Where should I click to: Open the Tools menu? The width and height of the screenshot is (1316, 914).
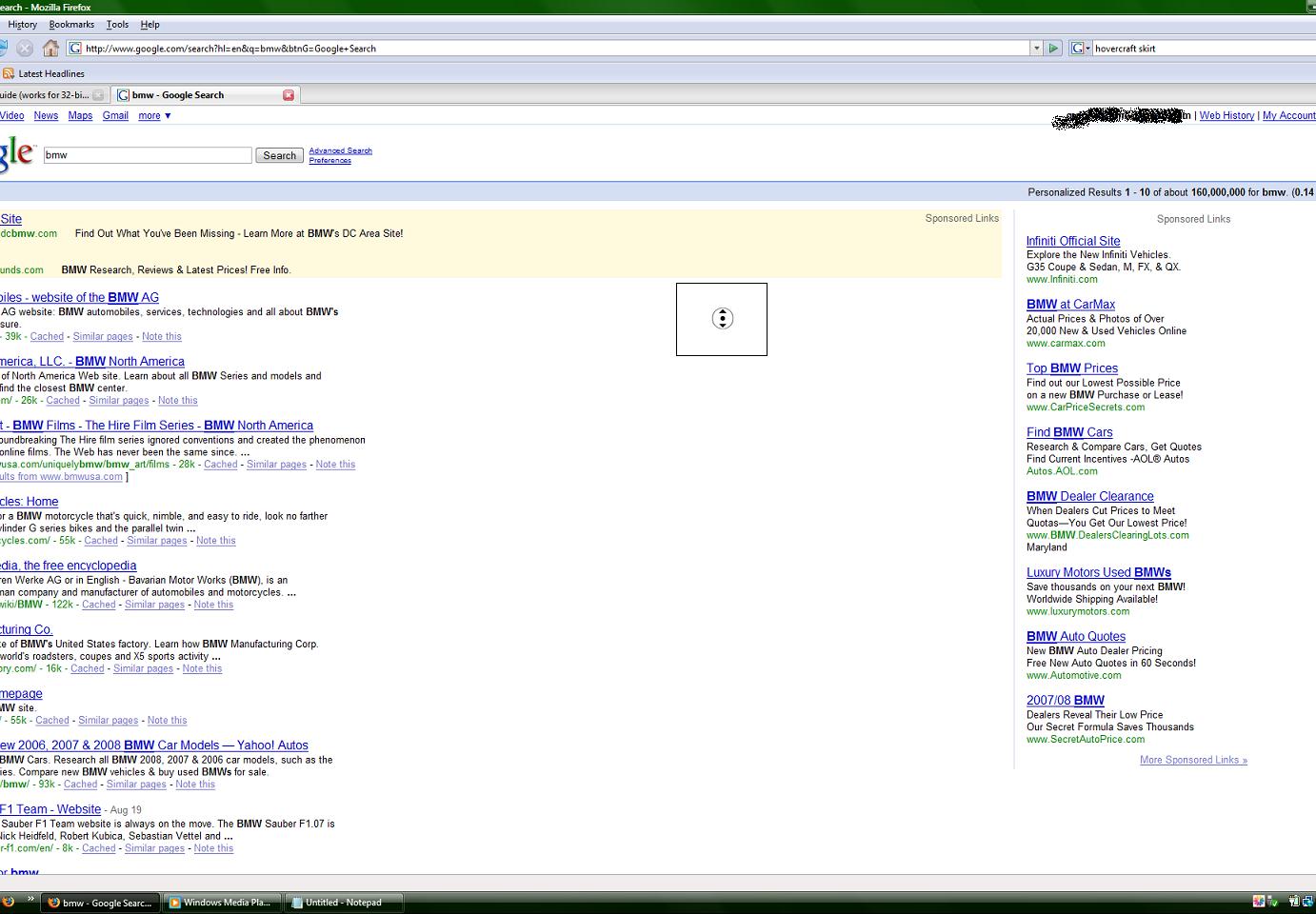pyautogui.click(x=117, y=25)
